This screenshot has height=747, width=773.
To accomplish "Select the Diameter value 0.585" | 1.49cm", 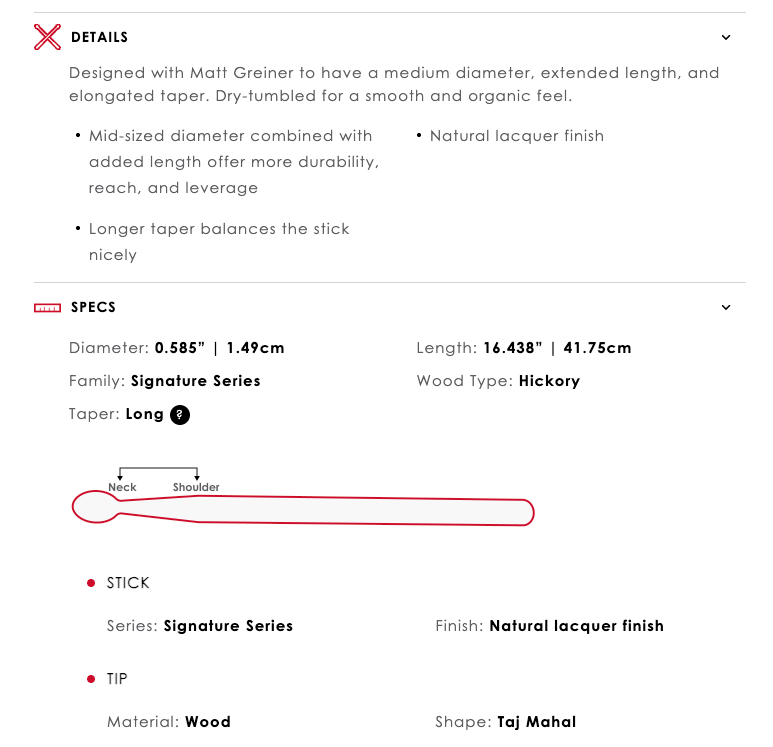I will (219, 348).
